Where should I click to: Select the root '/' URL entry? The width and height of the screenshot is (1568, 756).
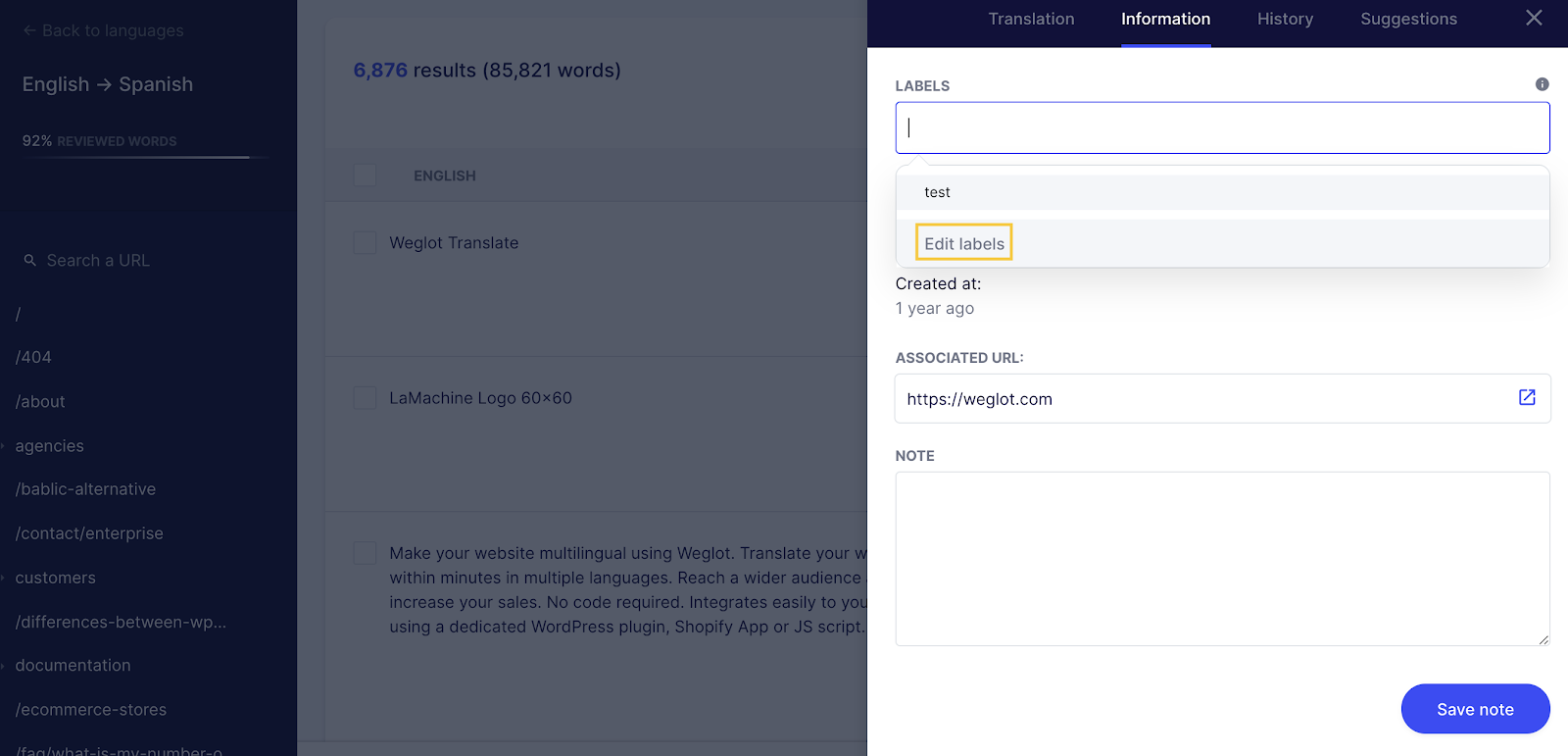pos(18,314)
